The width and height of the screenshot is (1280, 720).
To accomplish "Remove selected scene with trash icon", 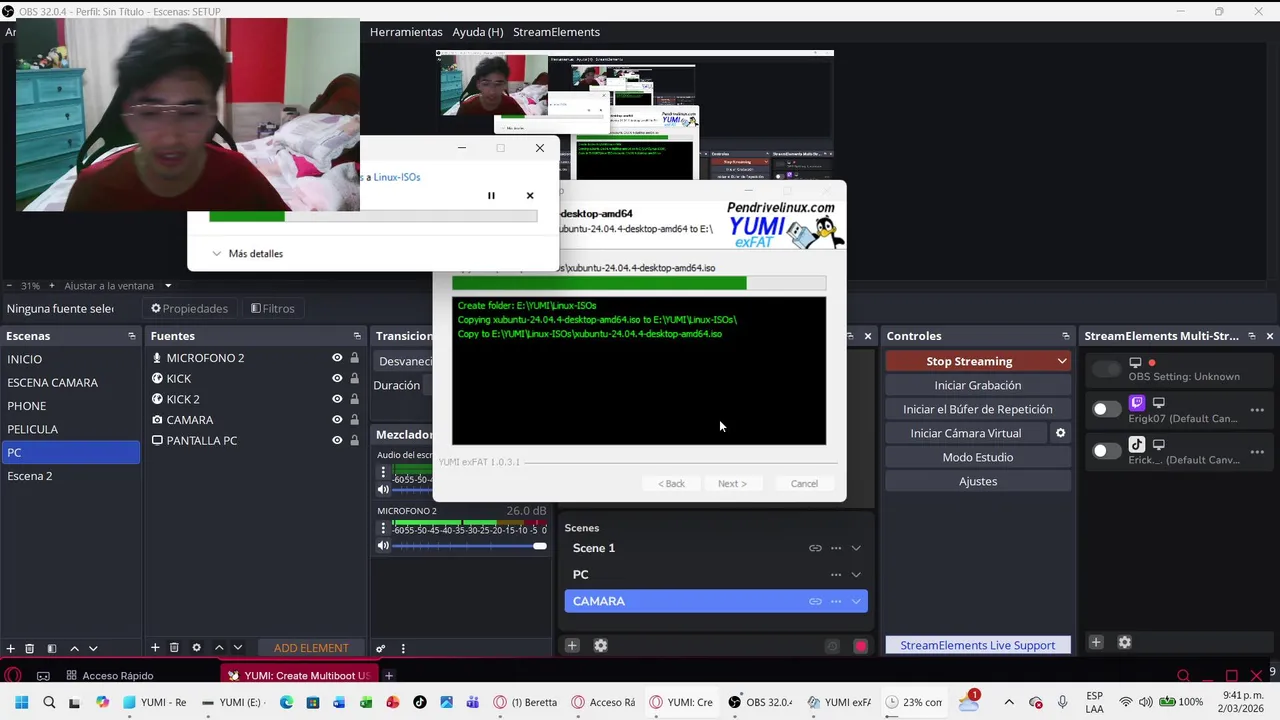I will tap(30, 648).
